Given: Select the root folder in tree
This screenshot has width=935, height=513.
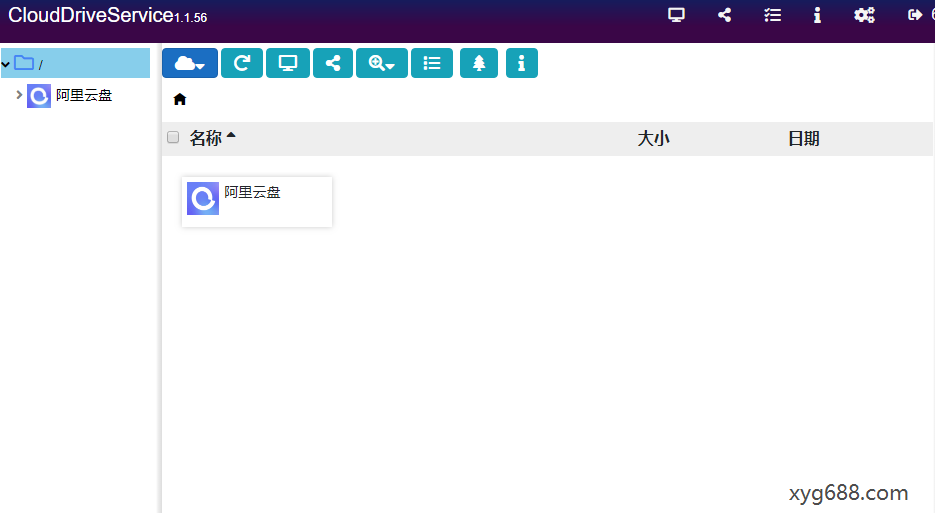Looking at the screenshot, I should (75, 63).
